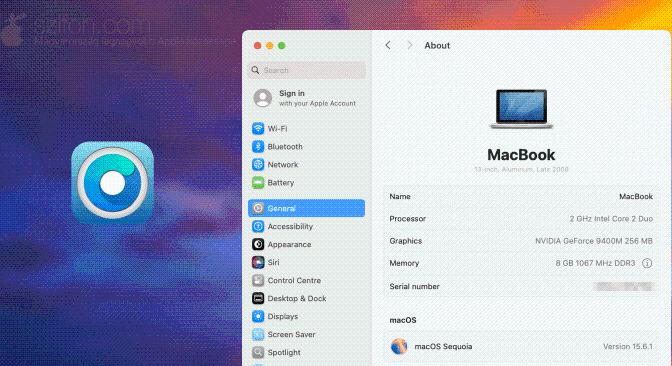The image size is (672, 366).
Task: Select General label in sidebar
Action: [x=282, y=208]
